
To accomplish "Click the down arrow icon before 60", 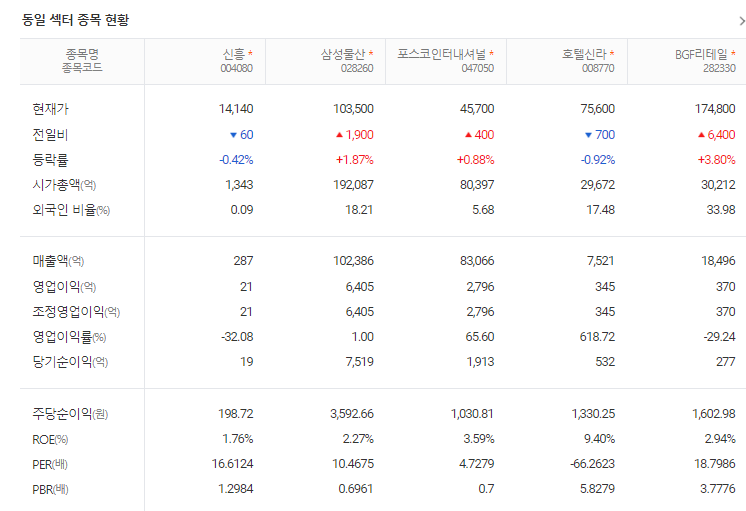I will [x=233, y=135].
